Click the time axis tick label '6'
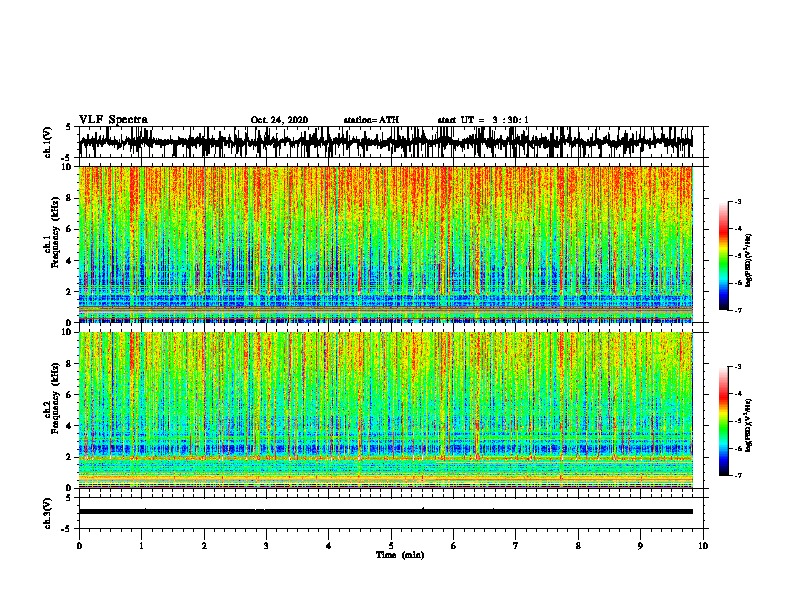Viewport: 792px width, 612px height. coord(454,546)
